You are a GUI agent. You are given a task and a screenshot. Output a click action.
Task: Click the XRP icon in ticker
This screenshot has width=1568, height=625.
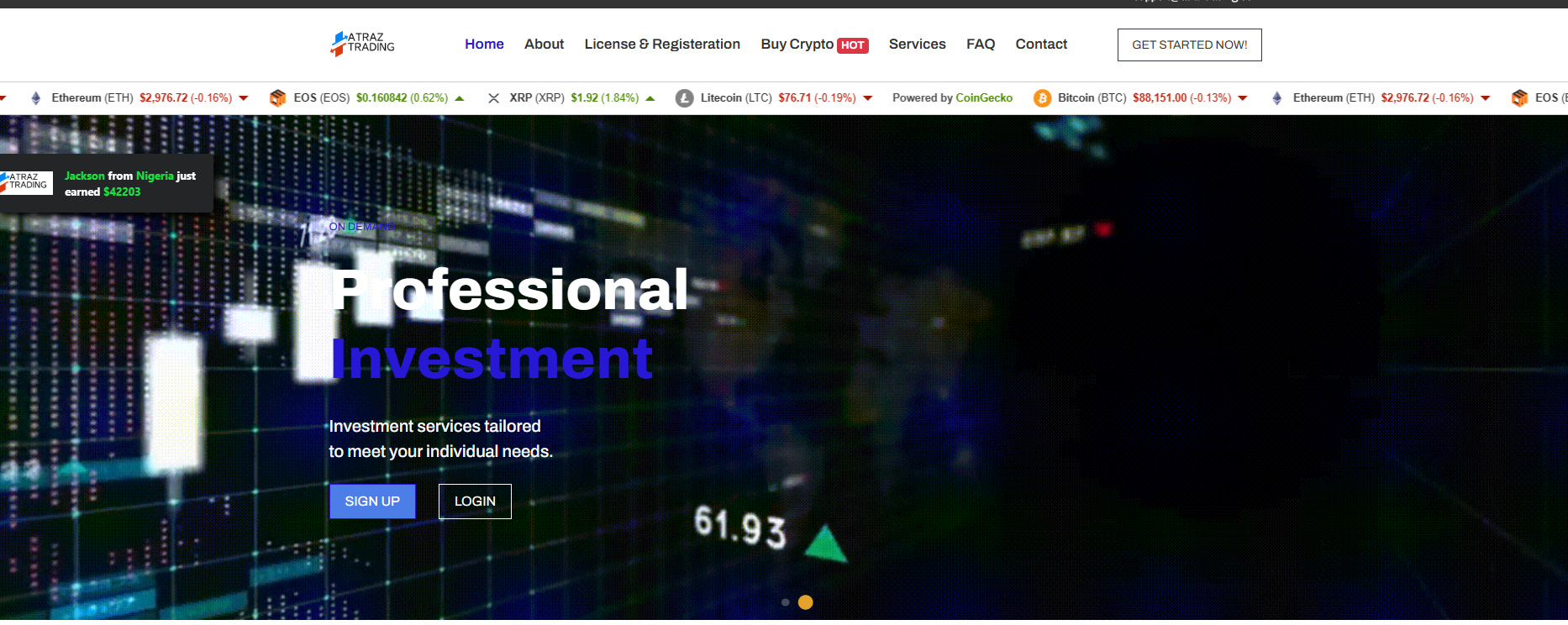point(494,98)
